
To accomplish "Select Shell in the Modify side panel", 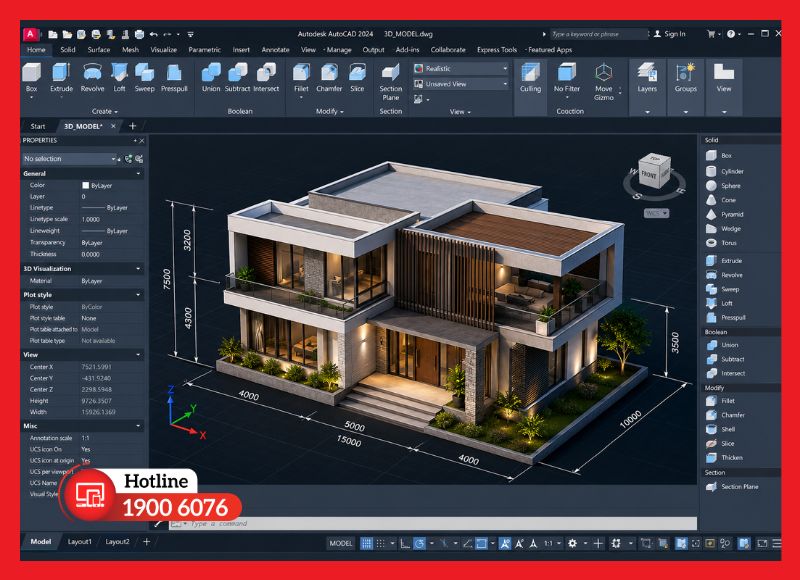I will tap(721, 429).
